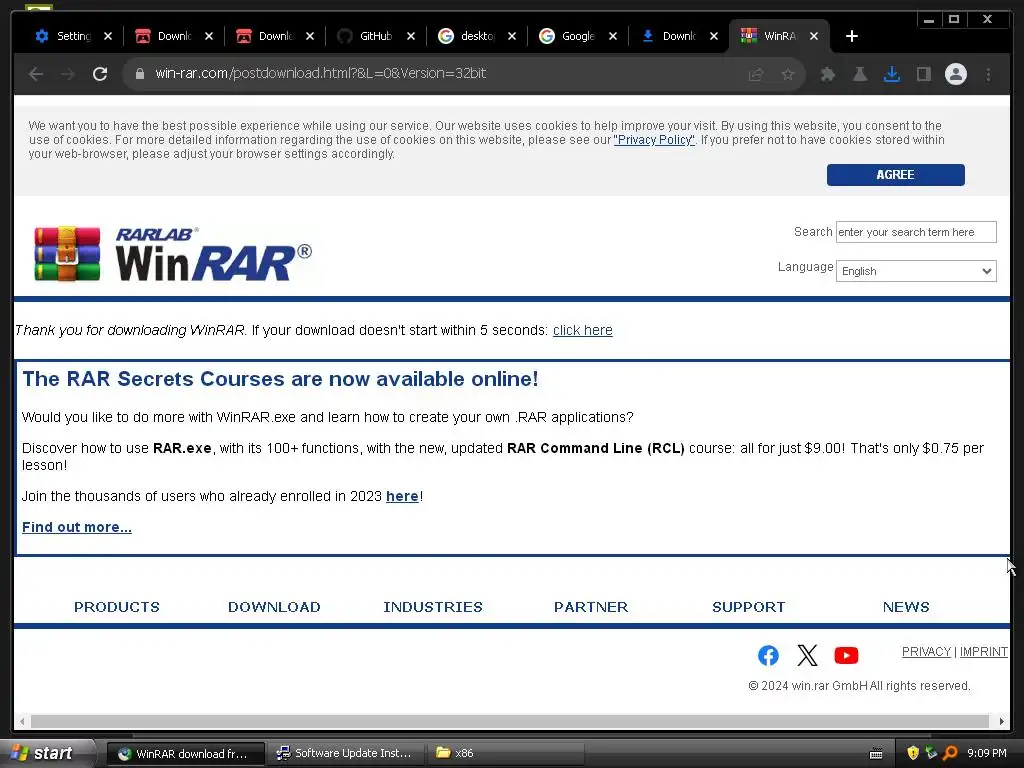
Task: Open the PARTNER navigation item
Action: [591, 607]
